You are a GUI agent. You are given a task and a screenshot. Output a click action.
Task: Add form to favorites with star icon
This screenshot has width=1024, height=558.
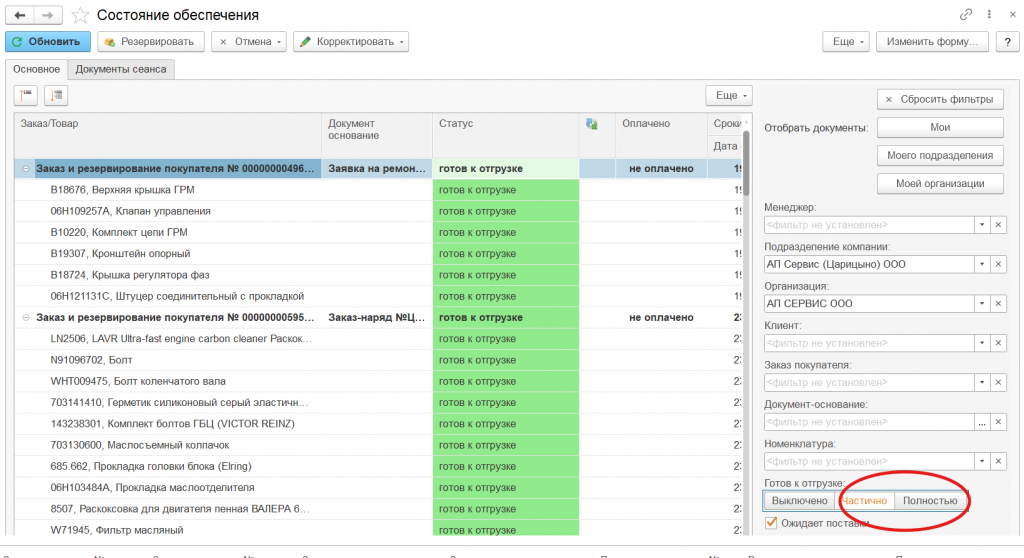[80, 15]
